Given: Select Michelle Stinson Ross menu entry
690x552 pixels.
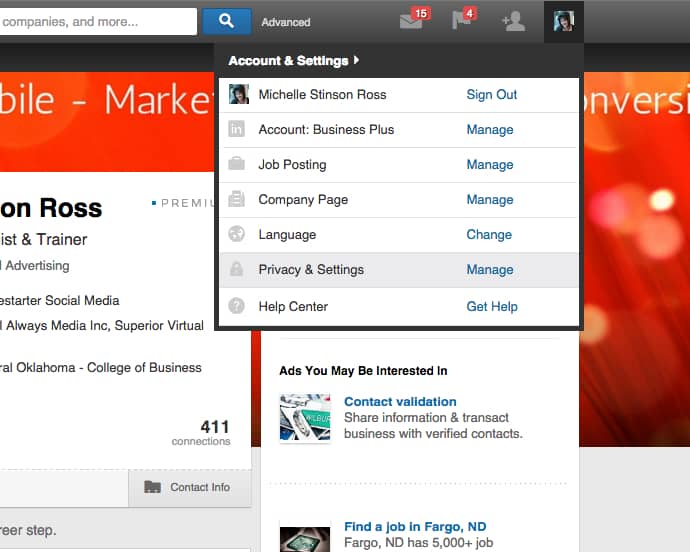Looking at the screenshot, I should (322, 94).
